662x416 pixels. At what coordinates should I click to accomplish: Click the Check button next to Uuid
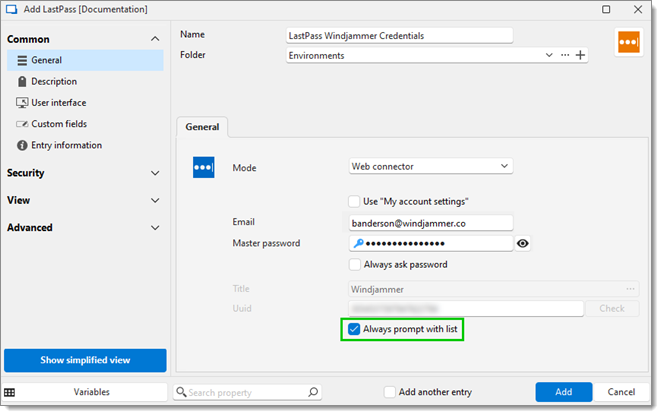pyautogui.click(x=612, y=308)
